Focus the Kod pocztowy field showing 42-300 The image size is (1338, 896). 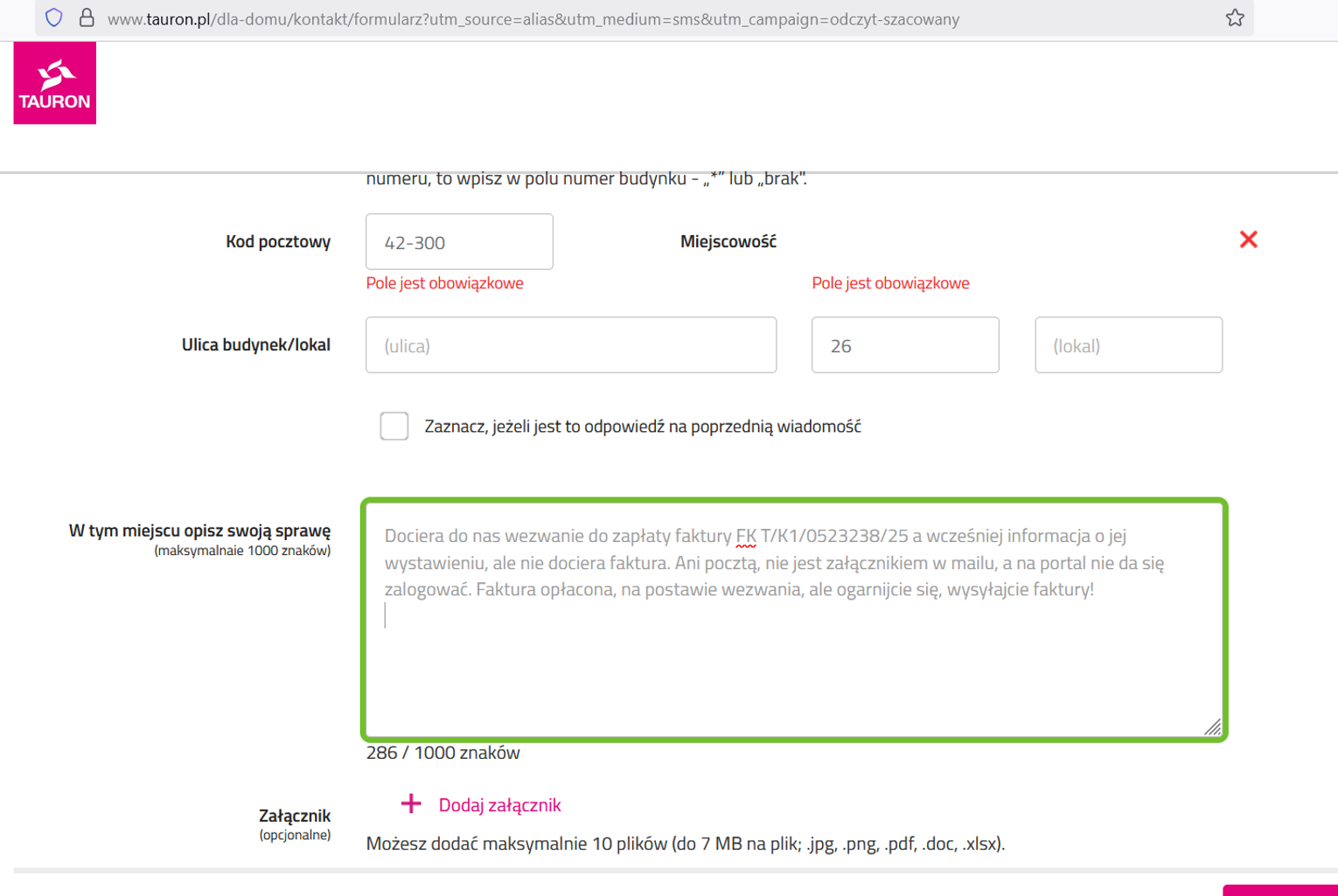tap(459, 242)
